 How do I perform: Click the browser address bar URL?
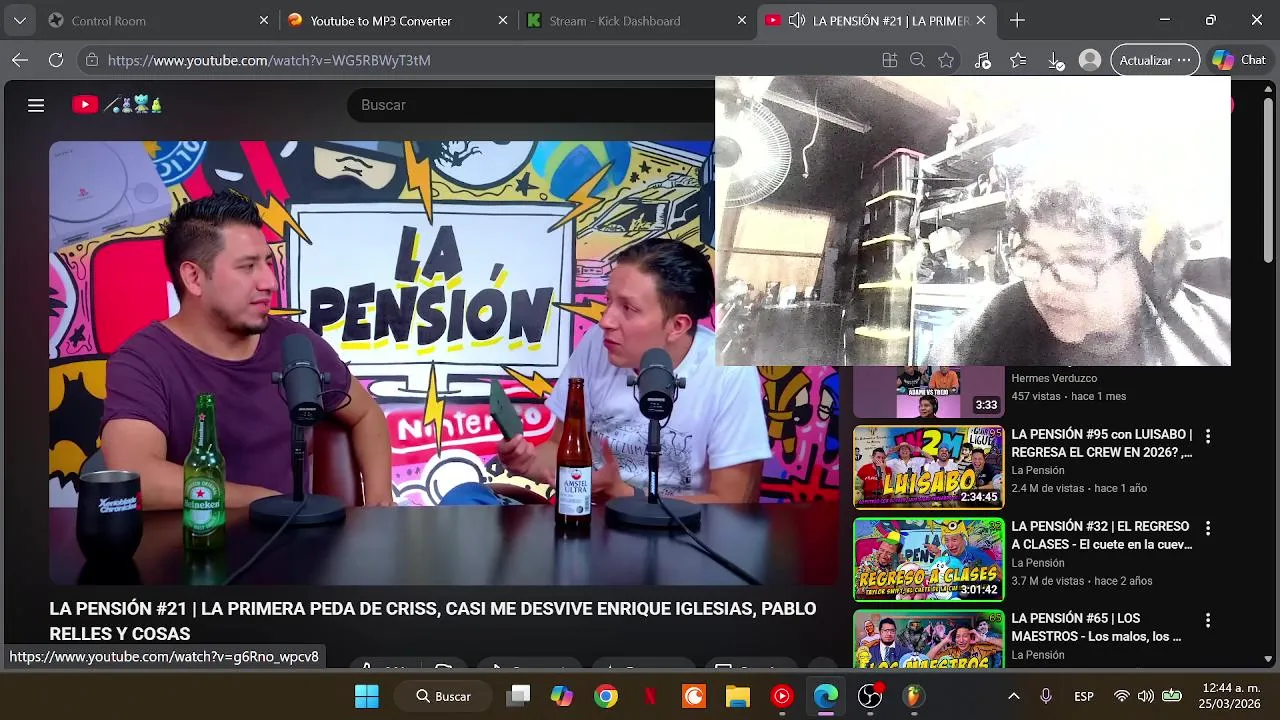point(269,60)
